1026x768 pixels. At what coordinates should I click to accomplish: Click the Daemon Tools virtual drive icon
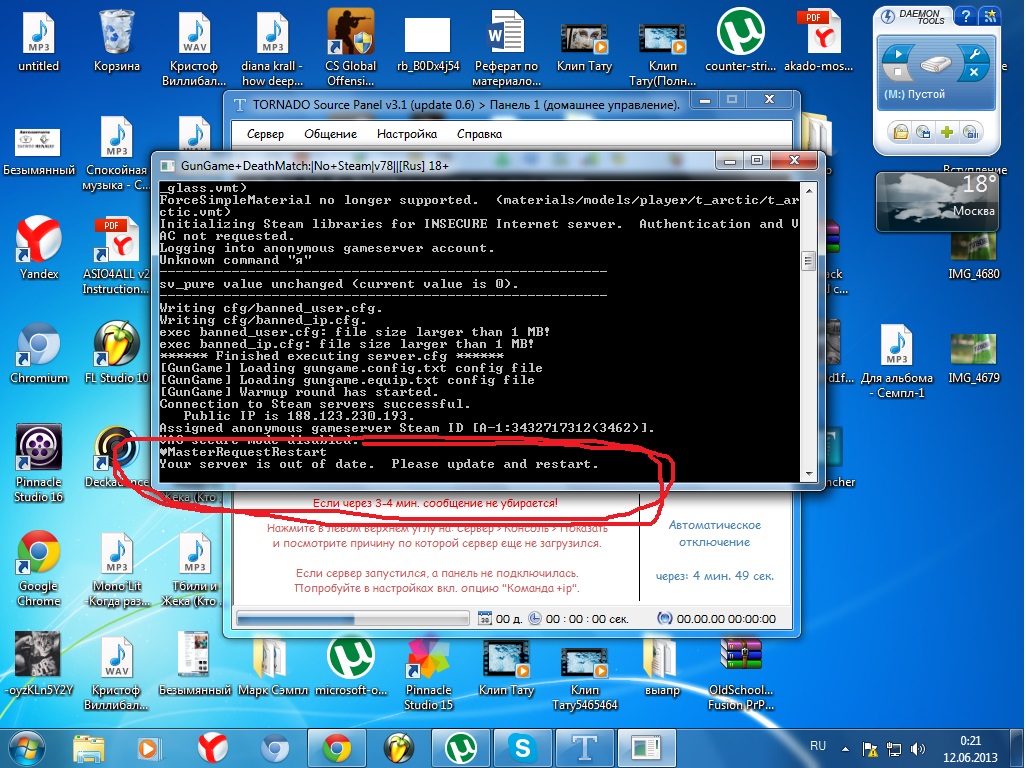[936, 63]
